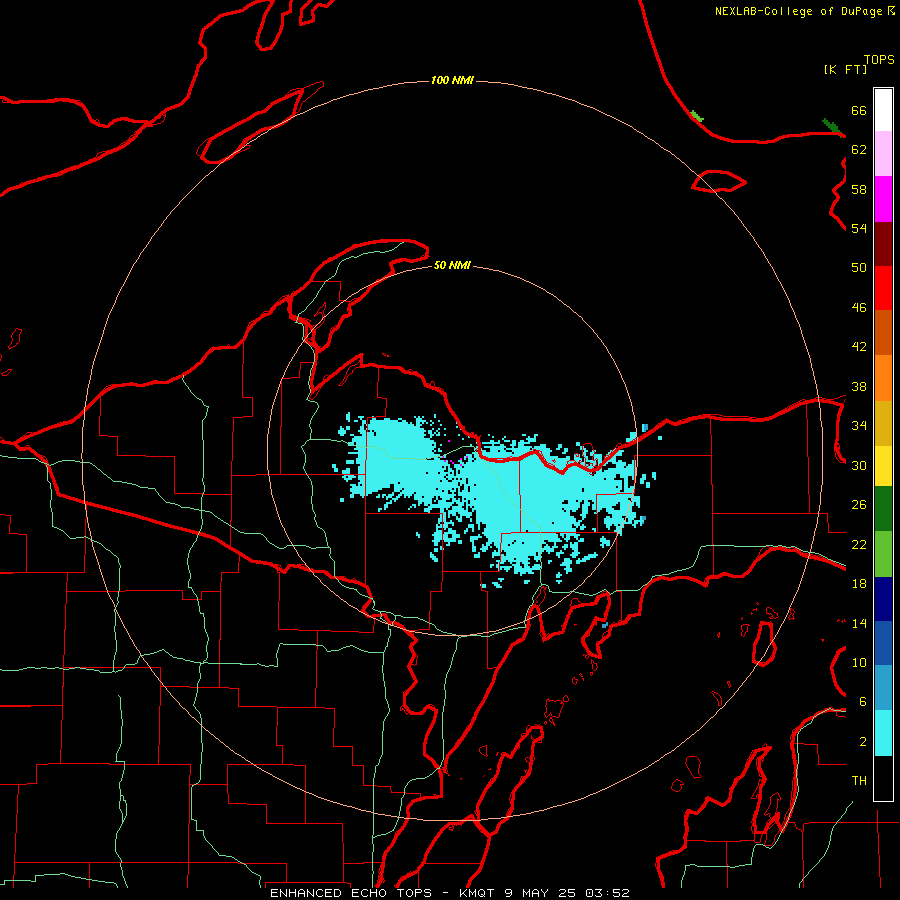Click the 2 scale value
The image size is (900, 900).
(863, 742)
